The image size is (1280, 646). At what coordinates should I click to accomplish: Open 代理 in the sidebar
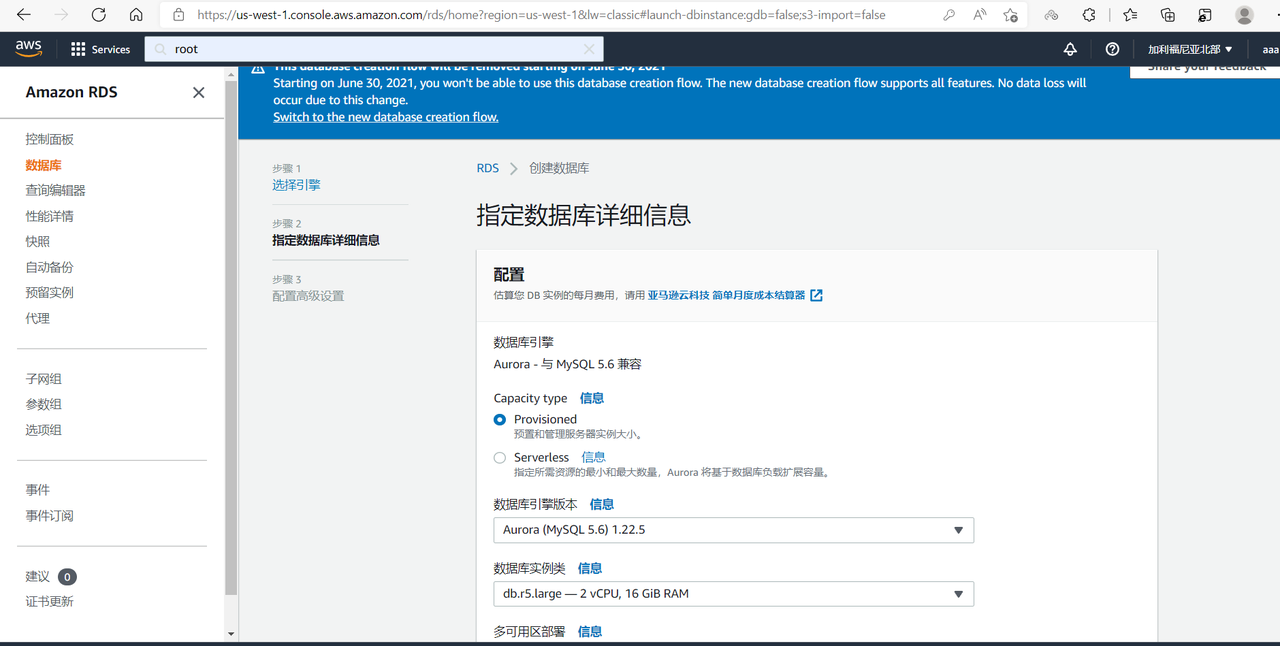[38, 318]
